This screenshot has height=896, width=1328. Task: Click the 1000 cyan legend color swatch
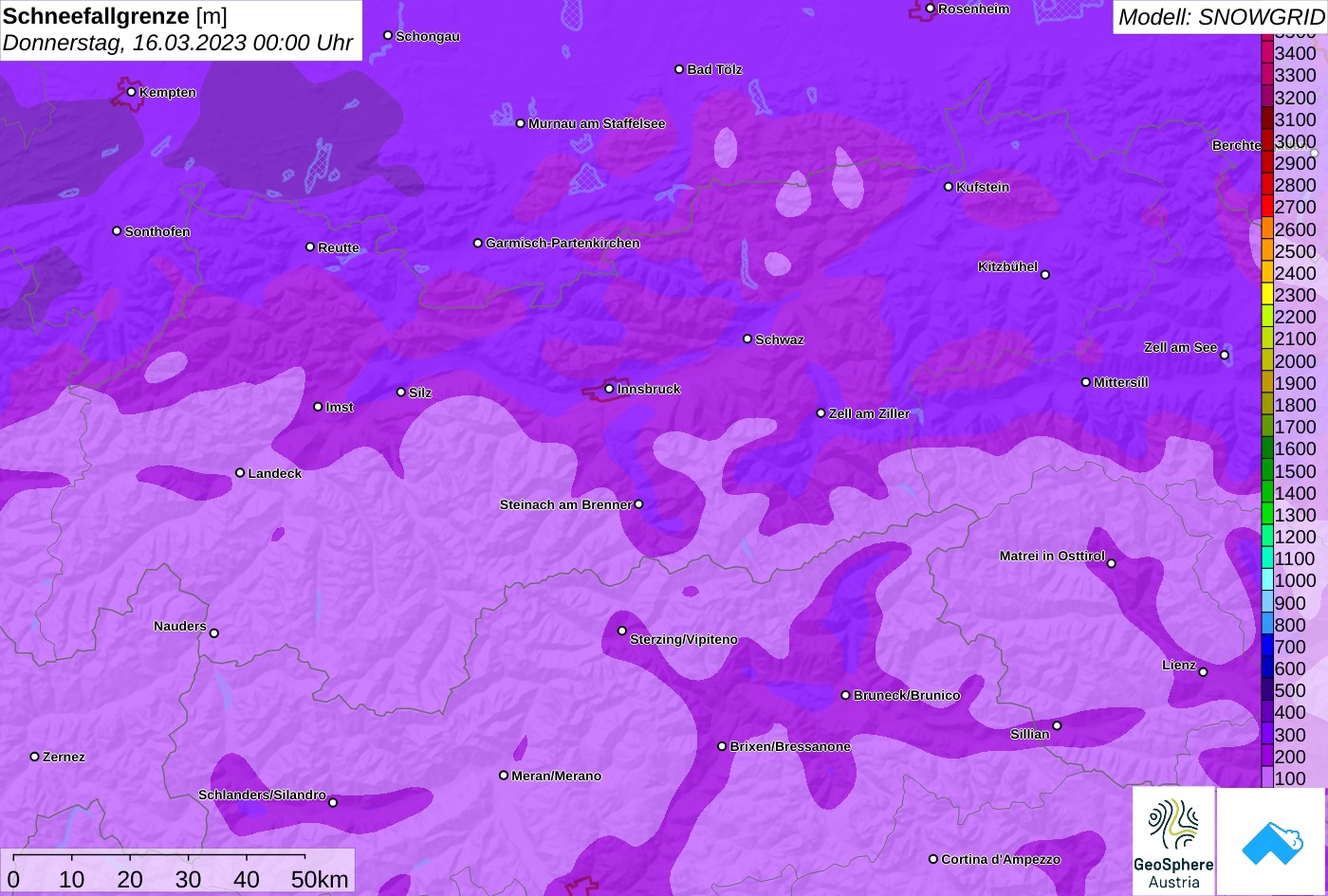click(1267, 581)
